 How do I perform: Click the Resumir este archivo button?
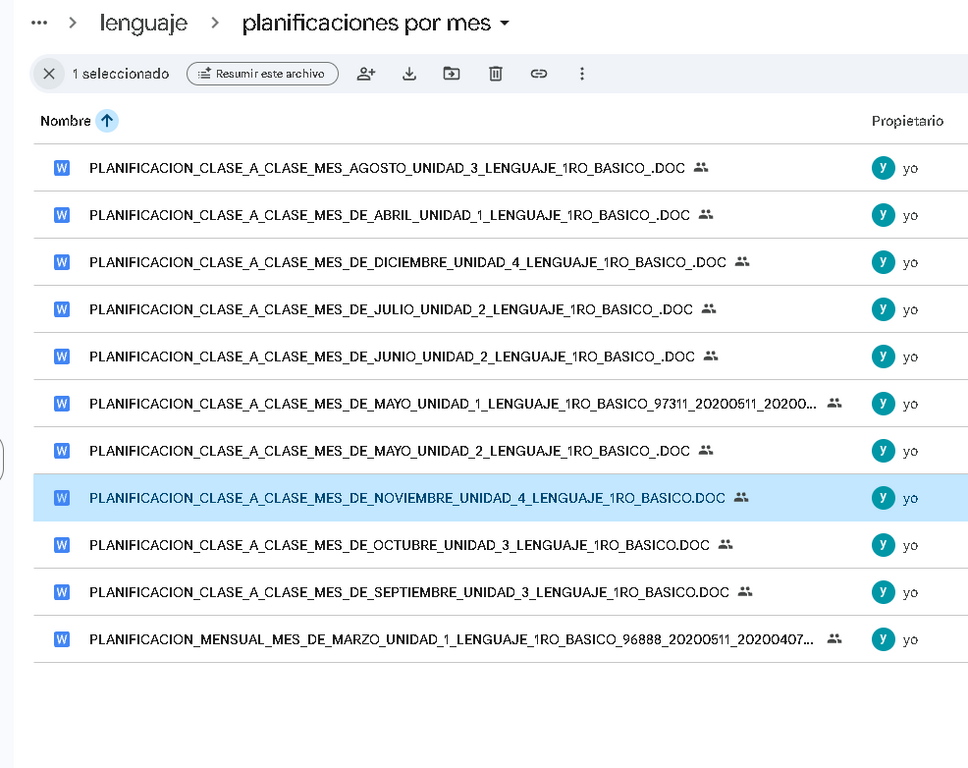click(262, 74)
